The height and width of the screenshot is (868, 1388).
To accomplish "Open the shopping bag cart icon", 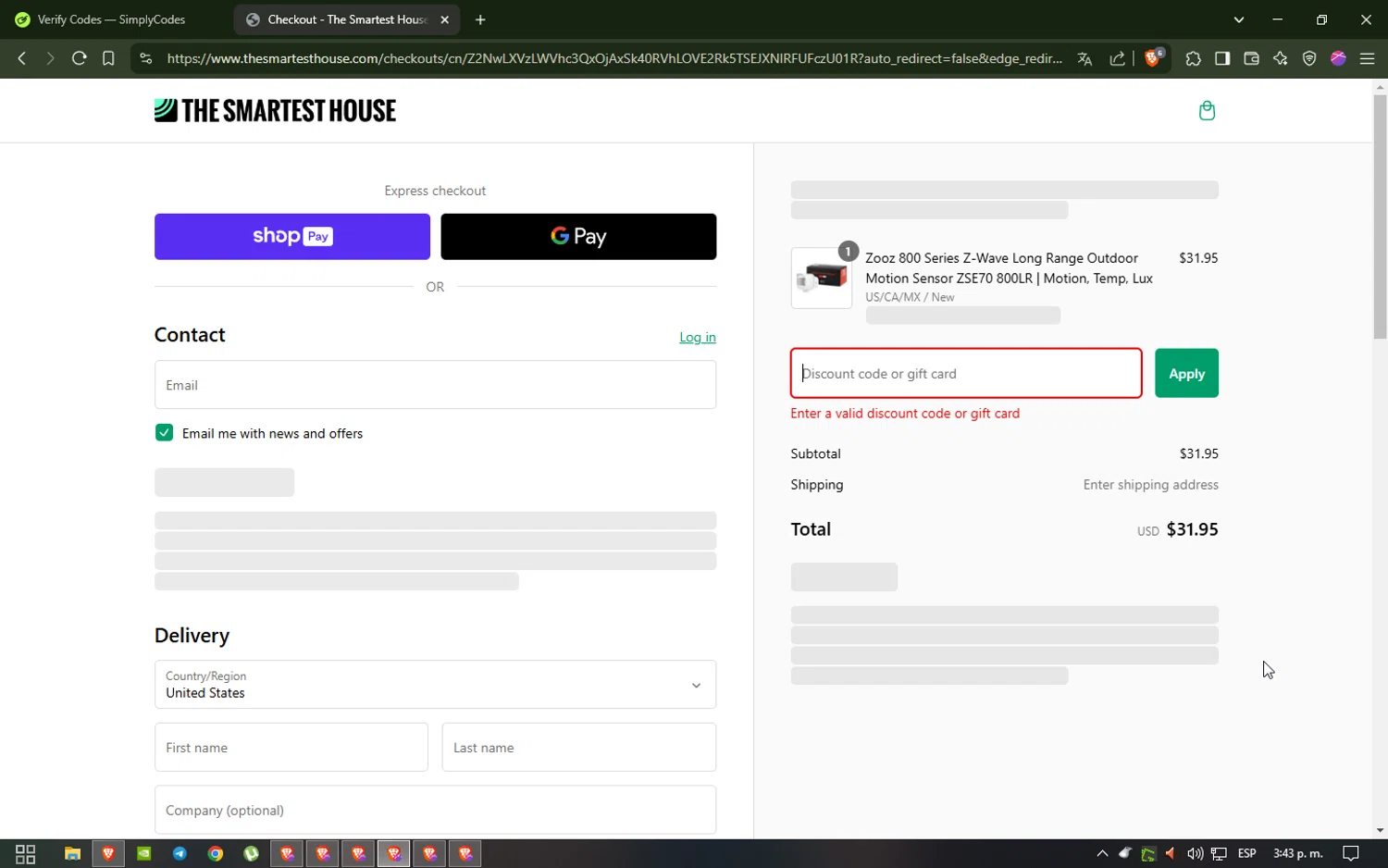I will (1207, 111).
